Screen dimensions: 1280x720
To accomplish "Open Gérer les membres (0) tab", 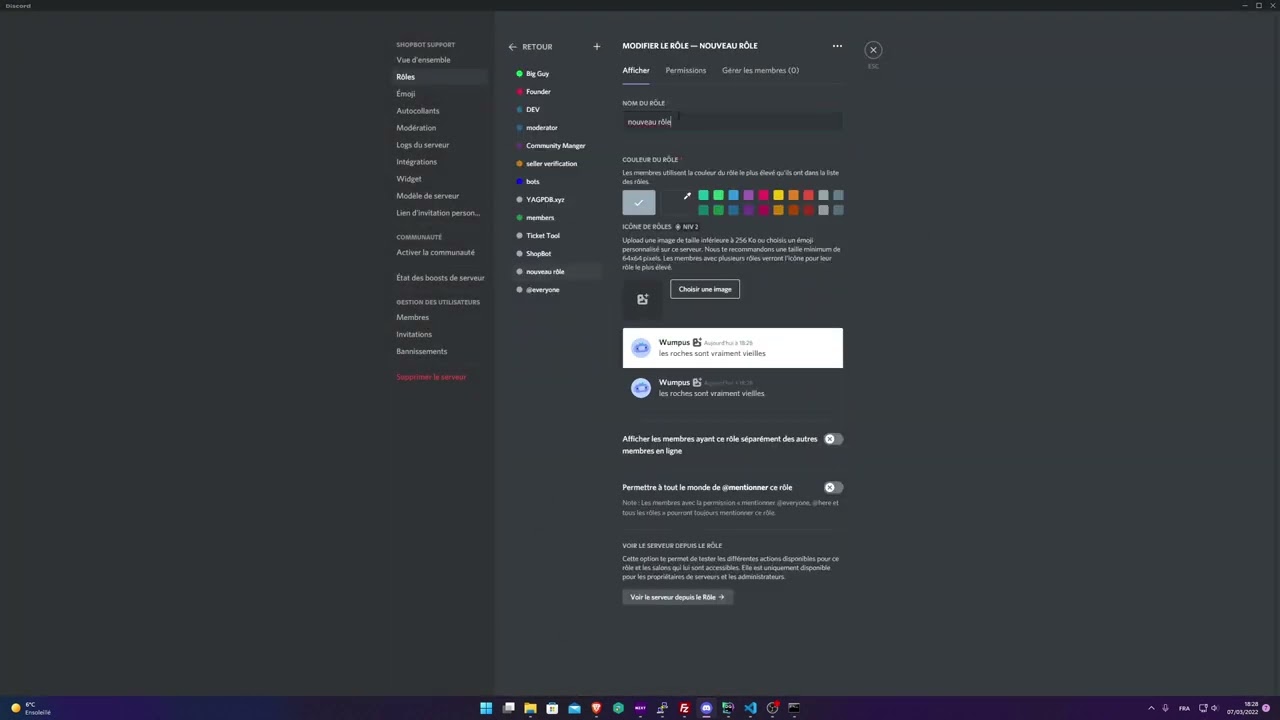I will click(760, 70).
